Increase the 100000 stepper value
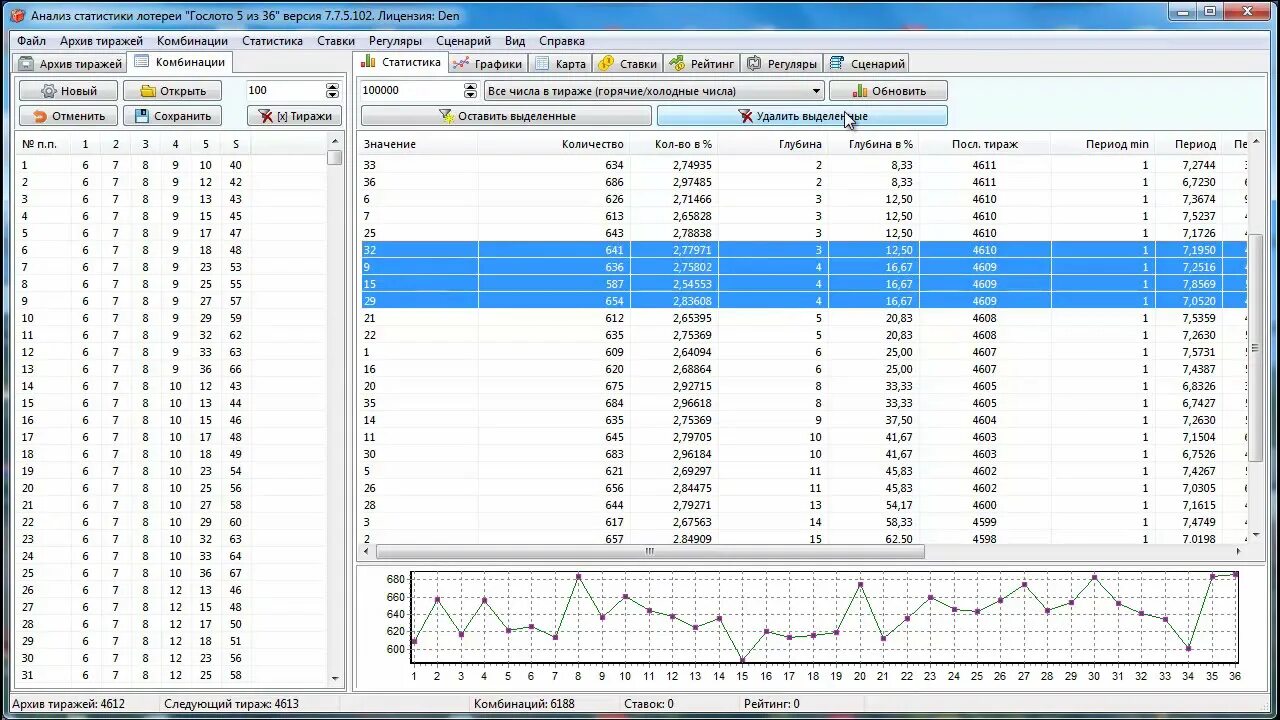Viewport: 1280px width, 720px height. 471,86
